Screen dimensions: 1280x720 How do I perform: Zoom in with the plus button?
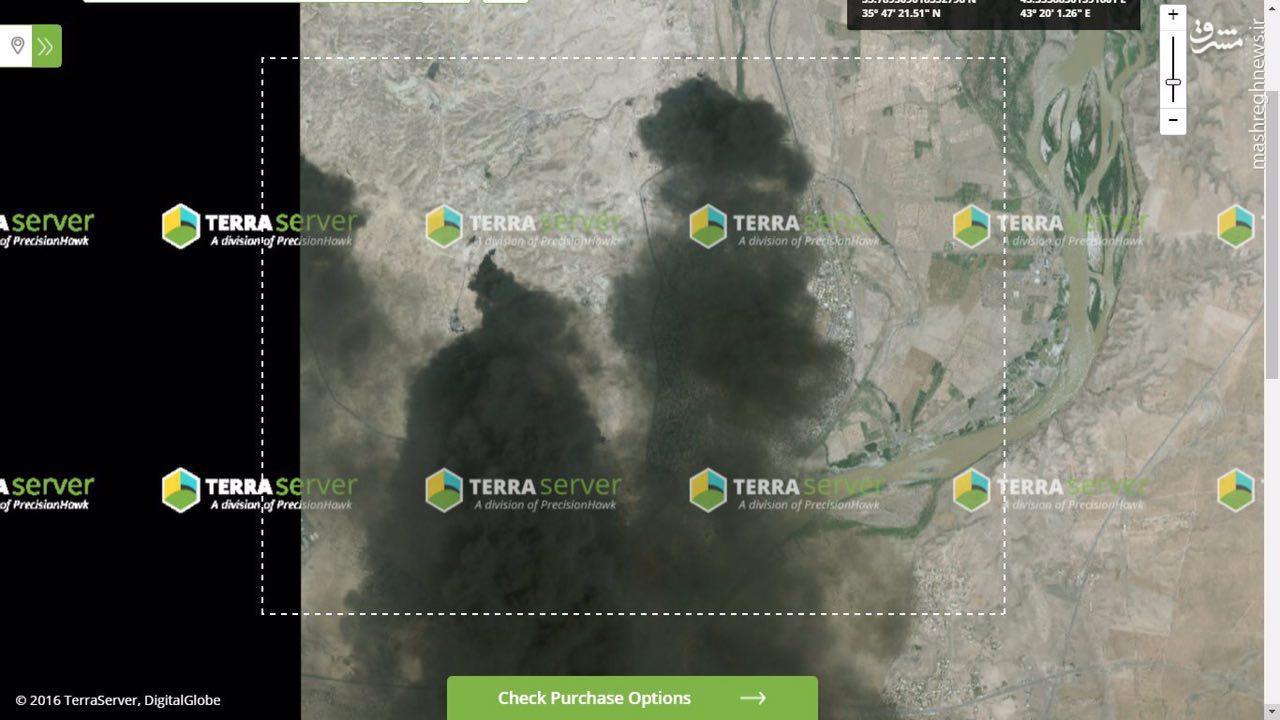(x=1173, y=15)
